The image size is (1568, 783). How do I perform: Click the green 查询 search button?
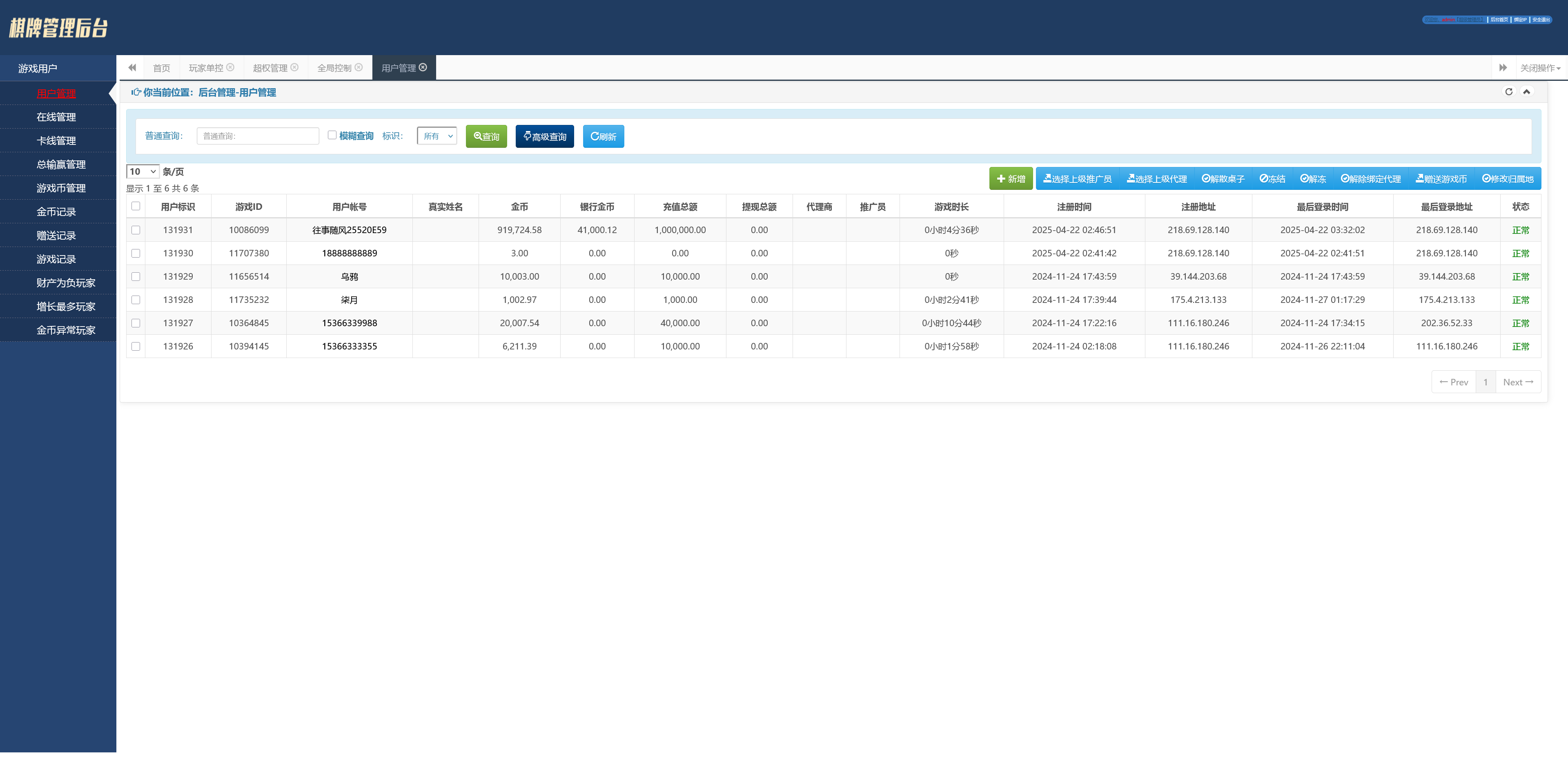(x=486, y=136)
